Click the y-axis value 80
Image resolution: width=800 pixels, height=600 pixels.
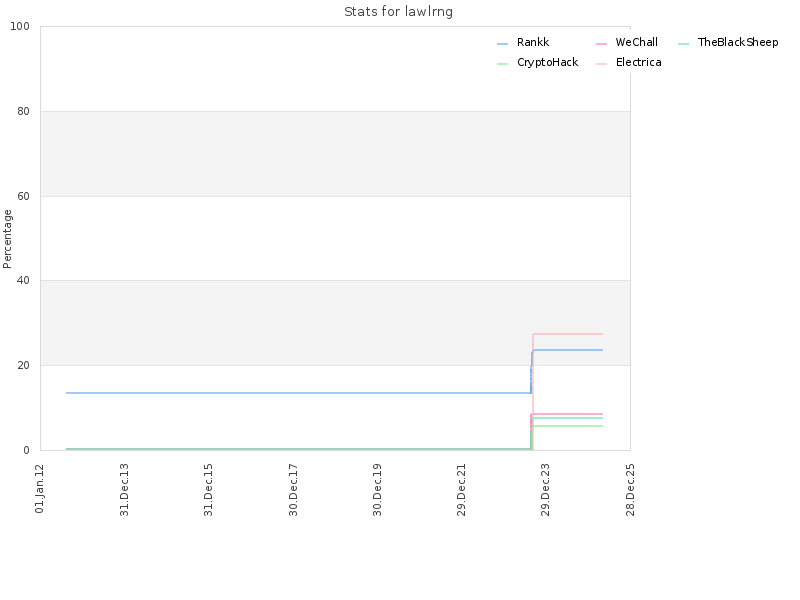coord(23,111)
